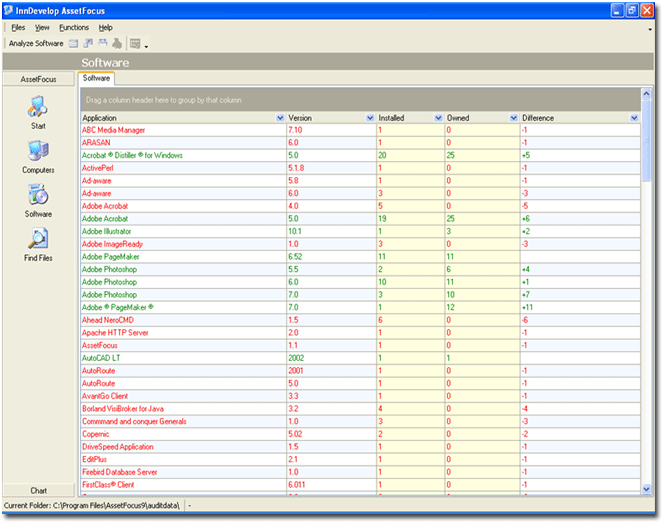The width and height of the screenshot is (666, 524).
Task: Select the Software tab
Action: pyautogui.click(x=96, y=78)
